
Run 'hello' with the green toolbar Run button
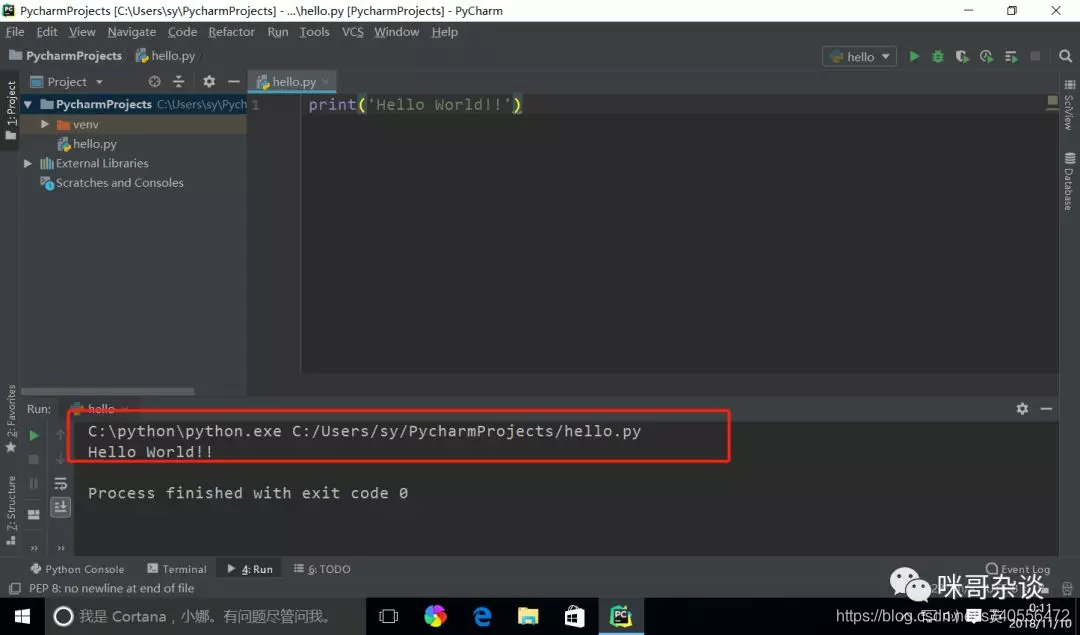(x=914, y=56)
